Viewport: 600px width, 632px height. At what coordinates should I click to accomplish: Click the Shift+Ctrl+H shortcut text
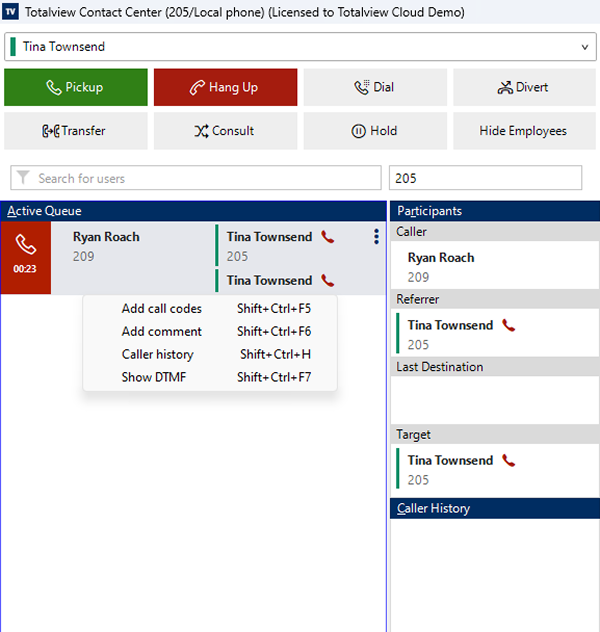pyautogui.click(x=276, y=354)
